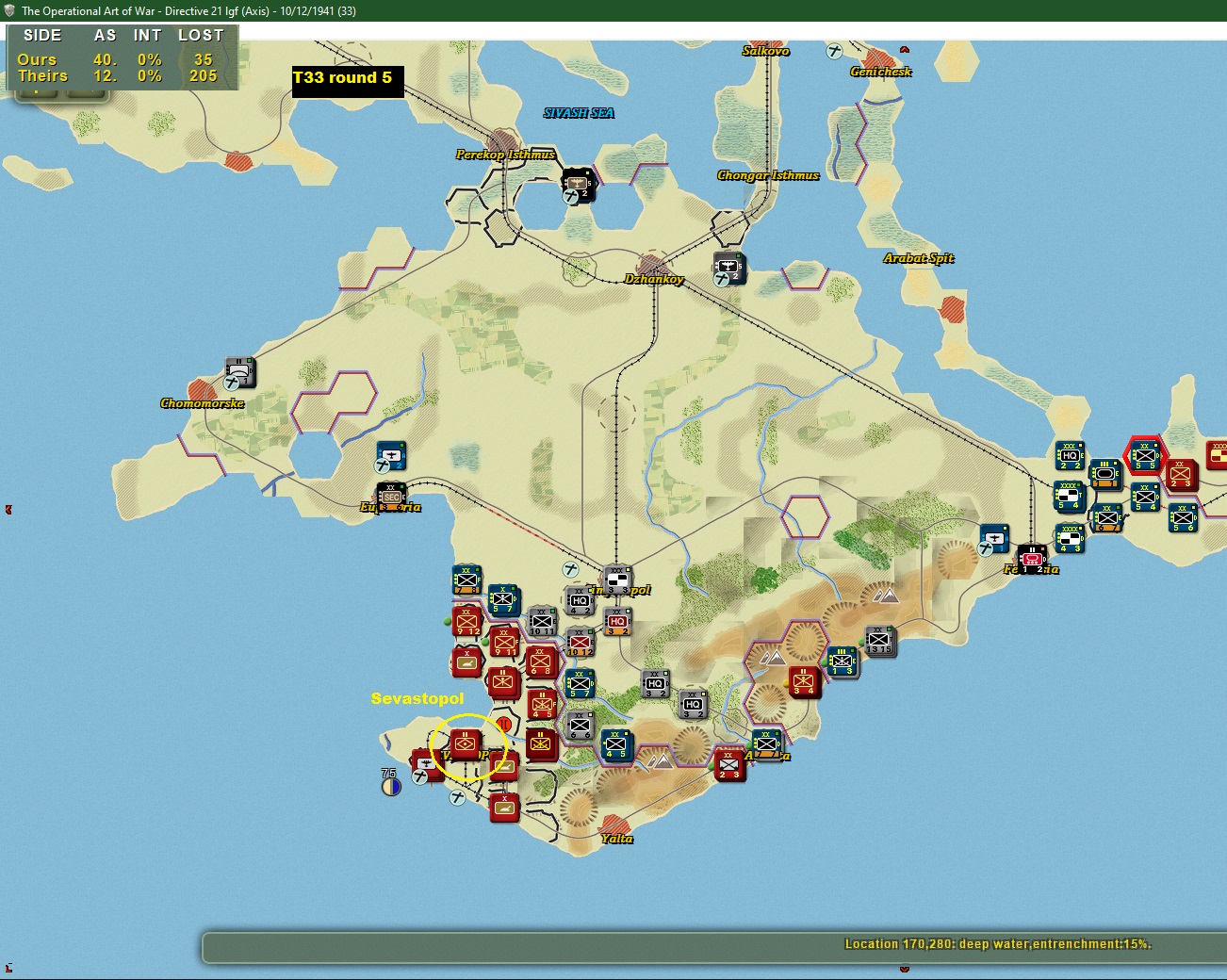Click the Genichesk town label
Viewport: 1227px width, 980px height.
pos(881,72)
